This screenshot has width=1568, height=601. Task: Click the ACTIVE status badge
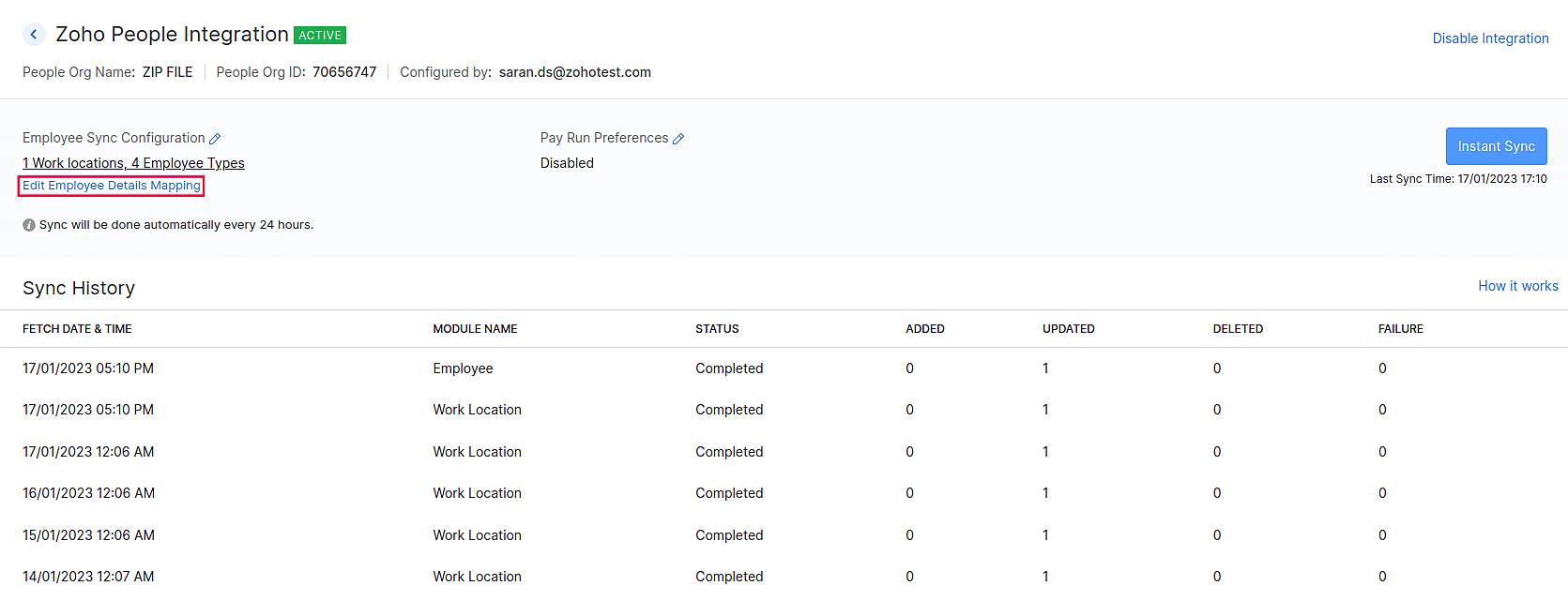[320, 36]
